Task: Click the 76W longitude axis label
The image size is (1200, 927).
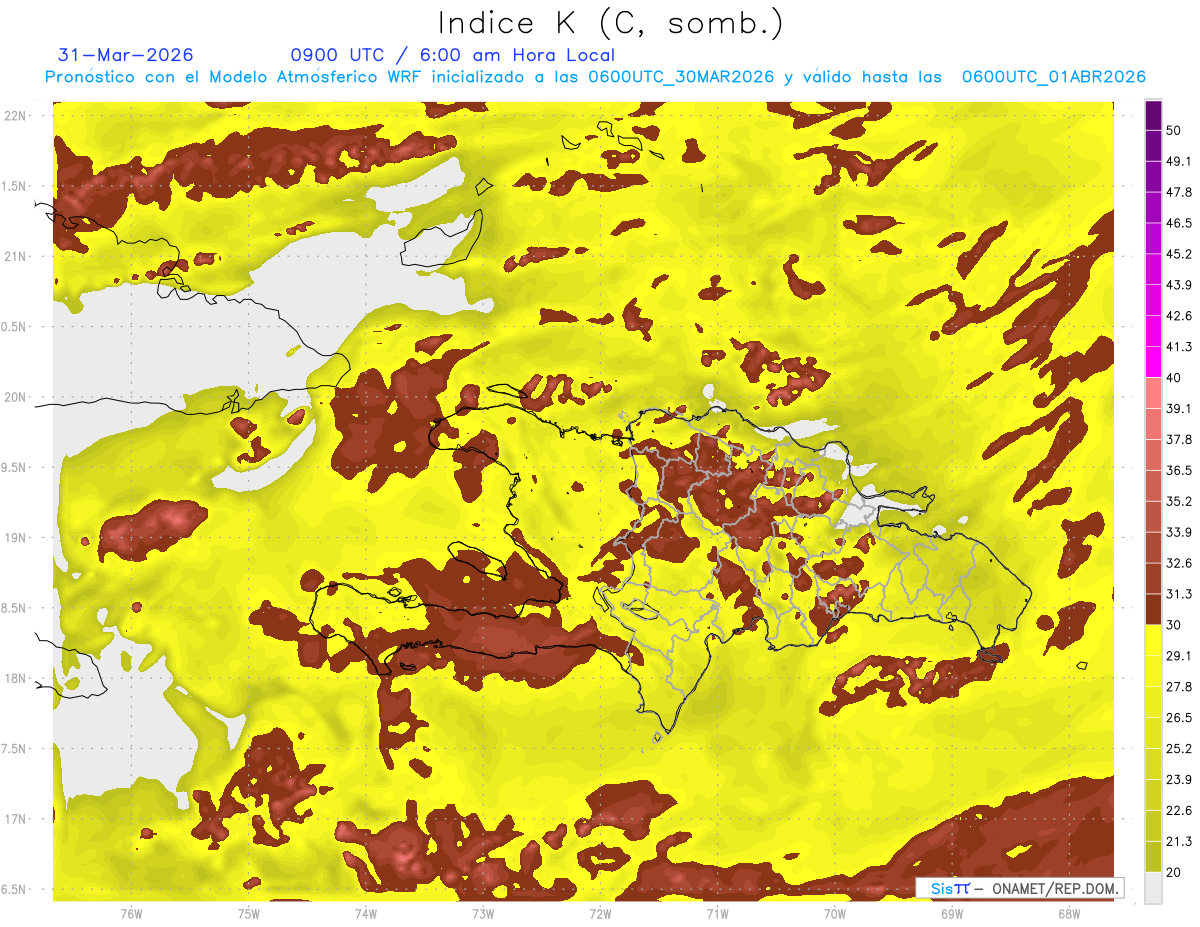Action: (131, 913)
